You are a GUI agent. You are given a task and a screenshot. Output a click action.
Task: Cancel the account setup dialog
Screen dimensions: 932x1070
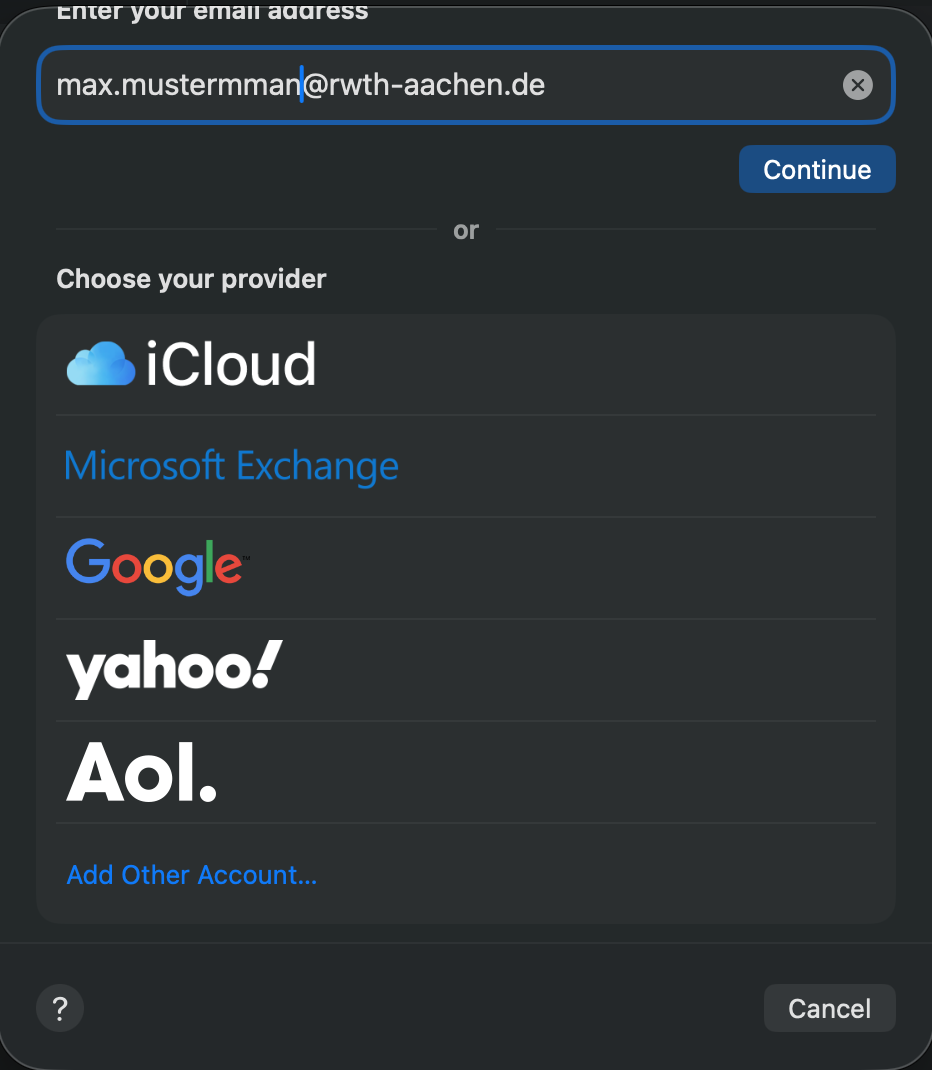[x=829, y=1008]
